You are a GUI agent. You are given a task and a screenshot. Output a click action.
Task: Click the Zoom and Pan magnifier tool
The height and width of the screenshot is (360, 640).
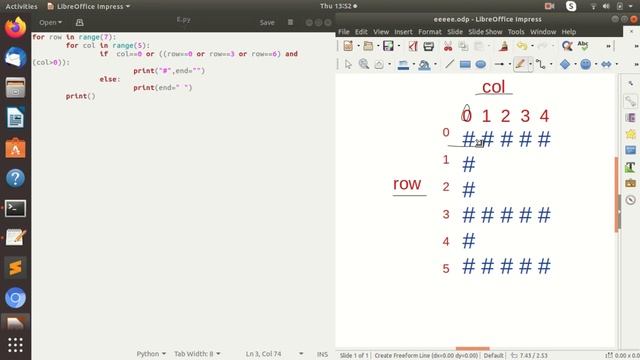click(x=364, y=64)
